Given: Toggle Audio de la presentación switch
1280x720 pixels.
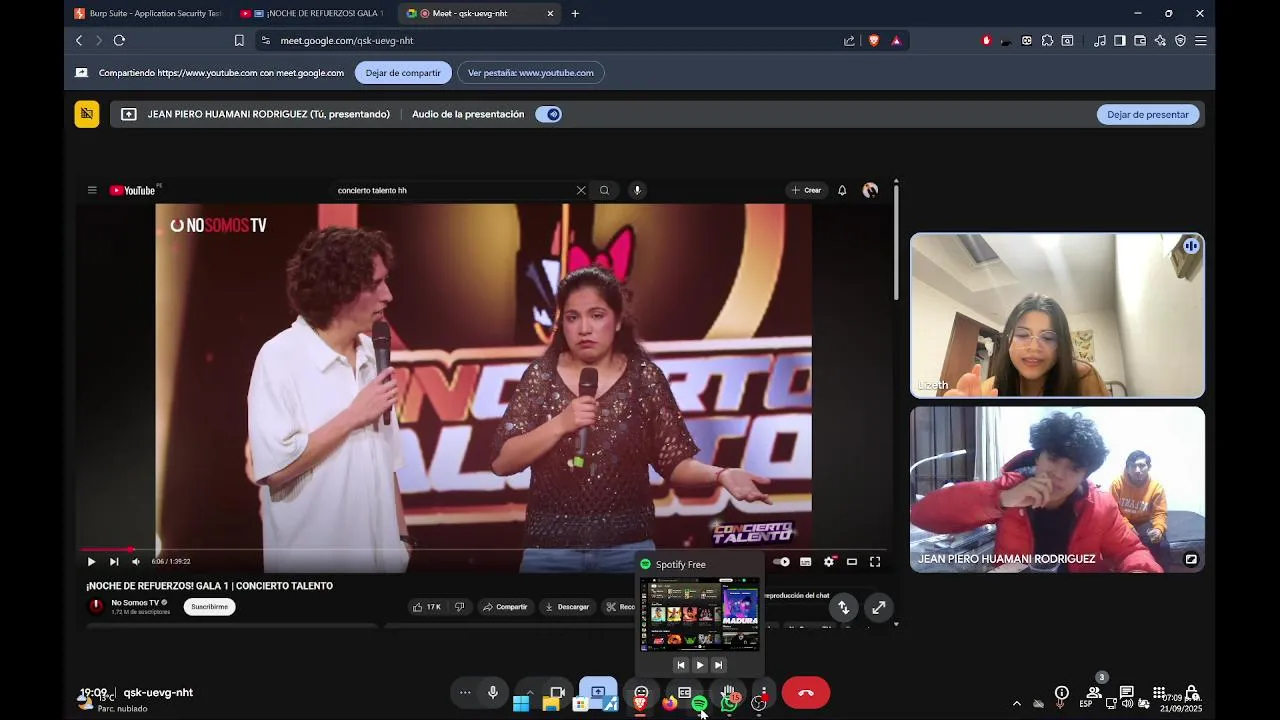Looking at the screenshot, I should coord(549,114).
